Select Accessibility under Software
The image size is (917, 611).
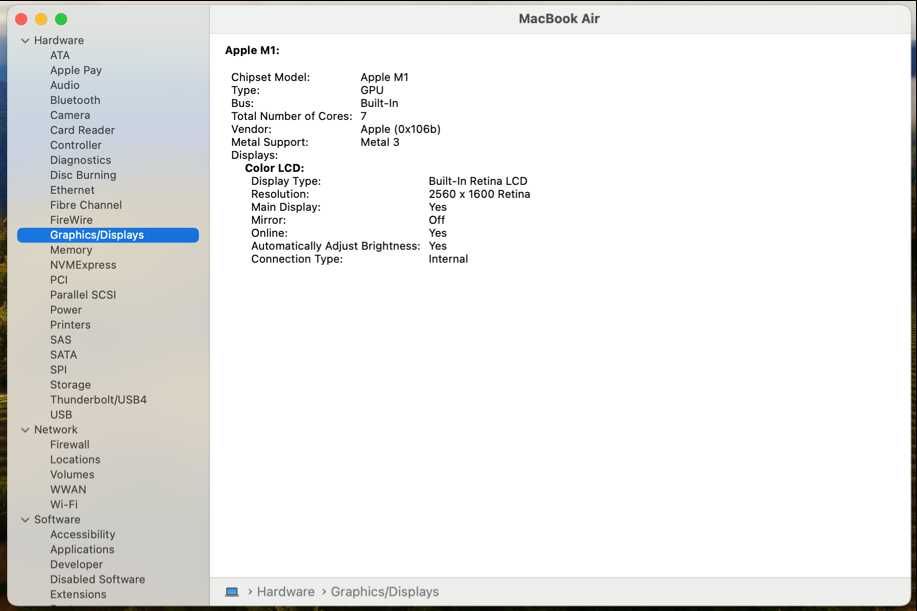tap(82, 534)
